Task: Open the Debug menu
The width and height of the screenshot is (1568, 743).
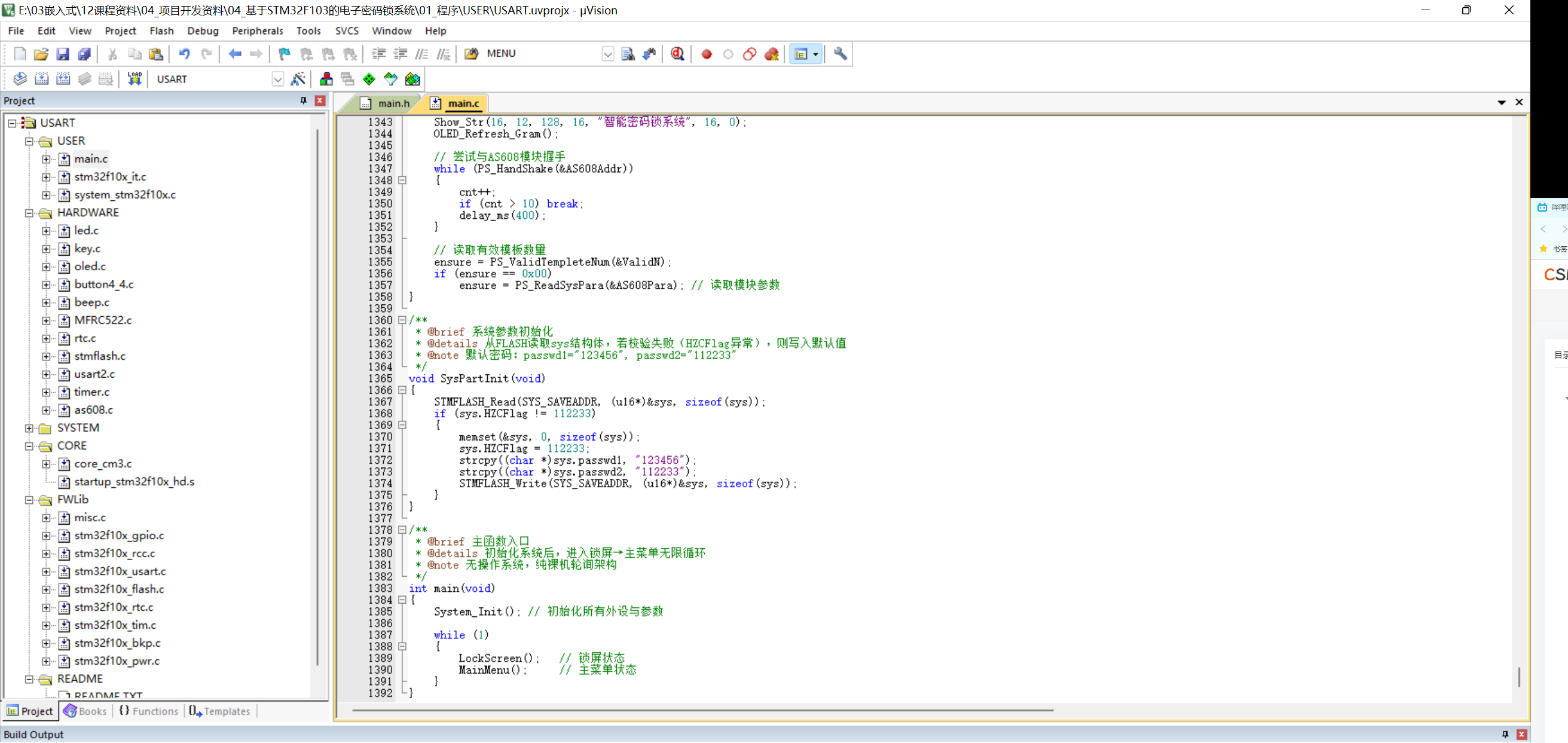Action: pos(203,31)
